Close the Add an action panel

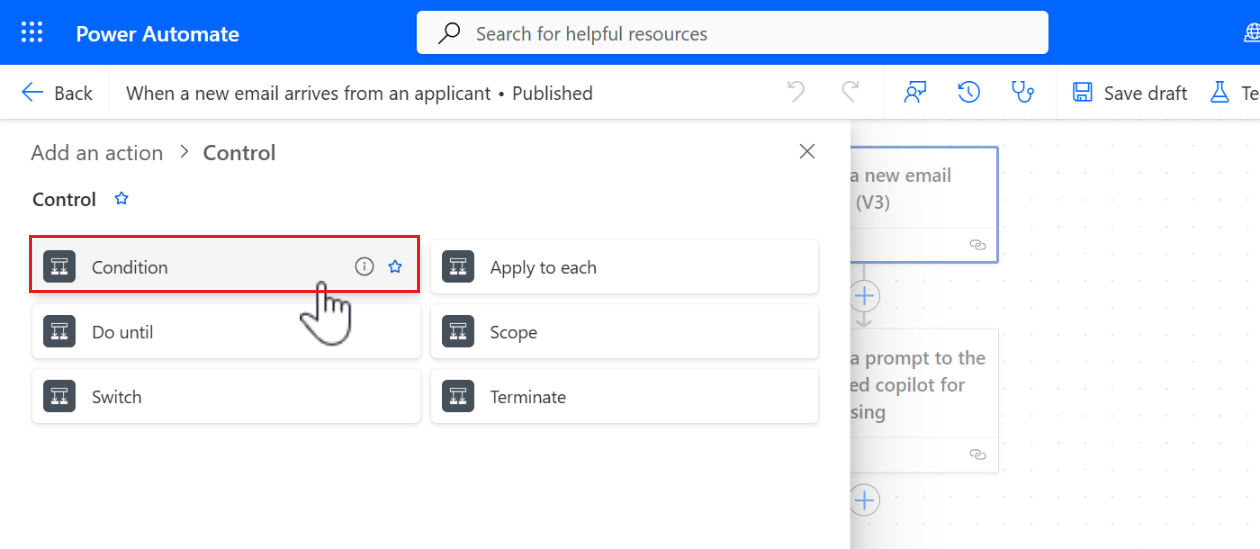tap(807, 152)
